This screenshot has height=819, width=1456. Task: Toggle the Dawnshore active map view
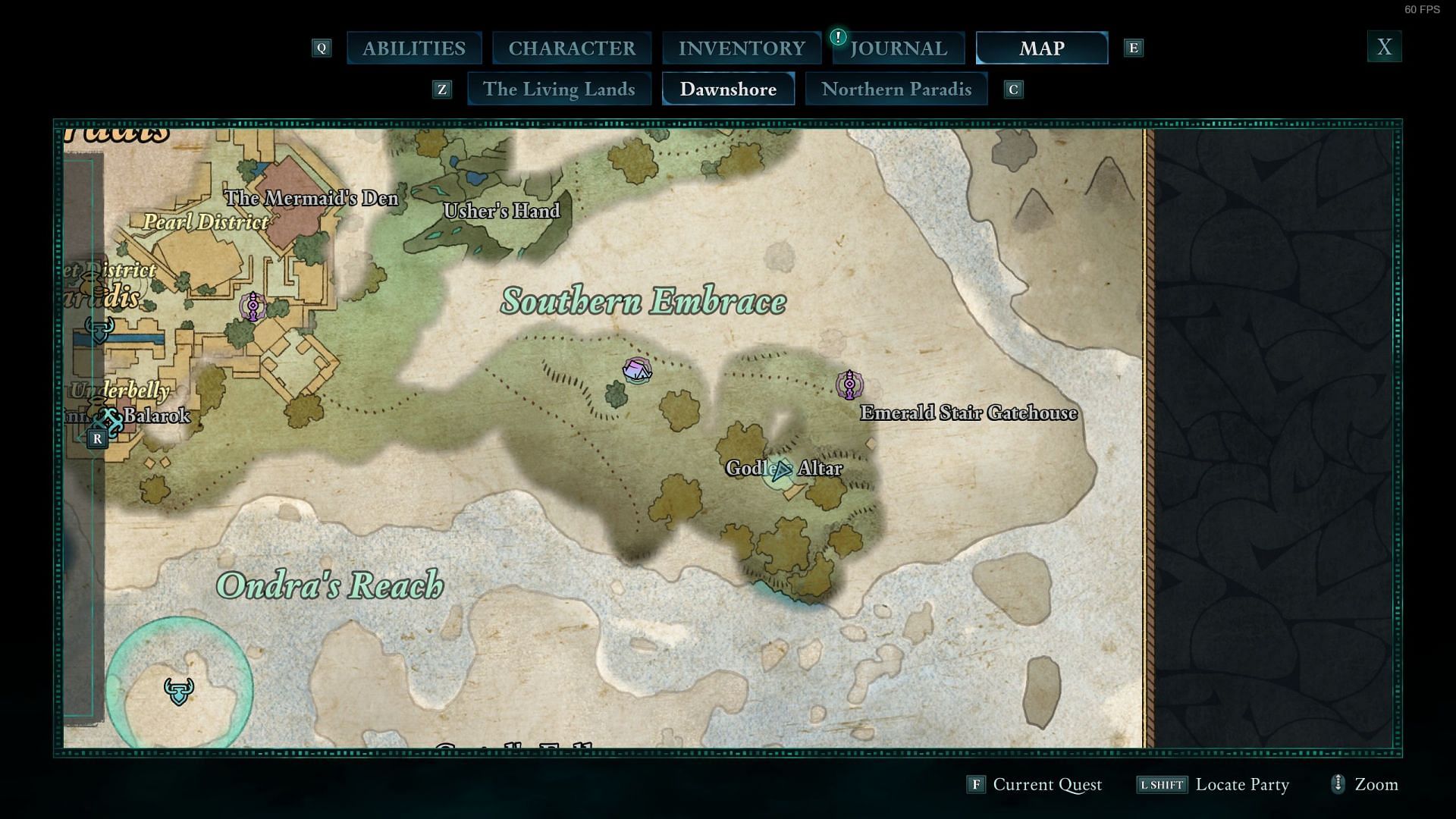coord(728,89)
